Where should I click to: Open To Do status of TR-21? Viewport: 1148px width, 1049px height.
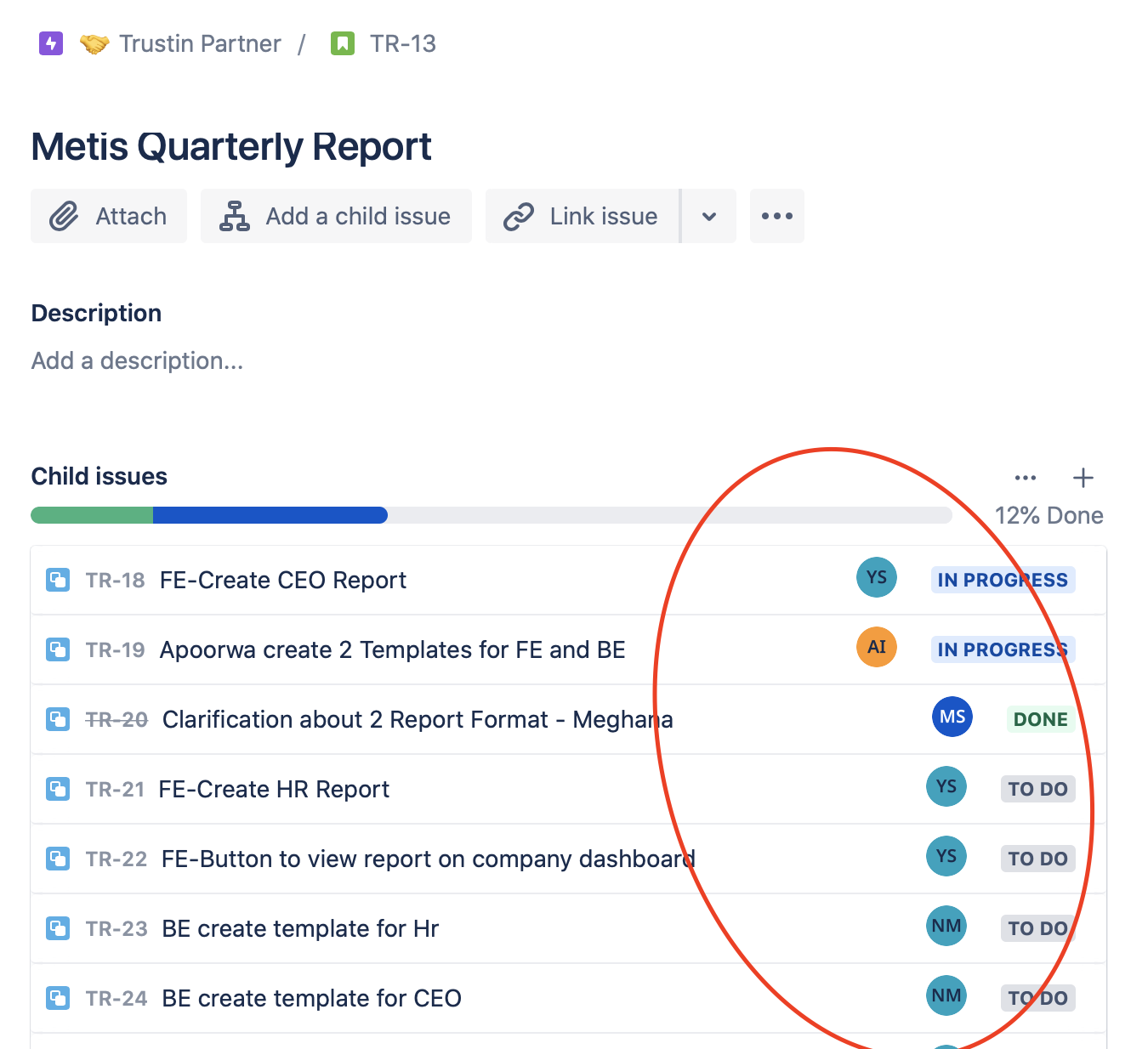click(x=1038, y=789)
